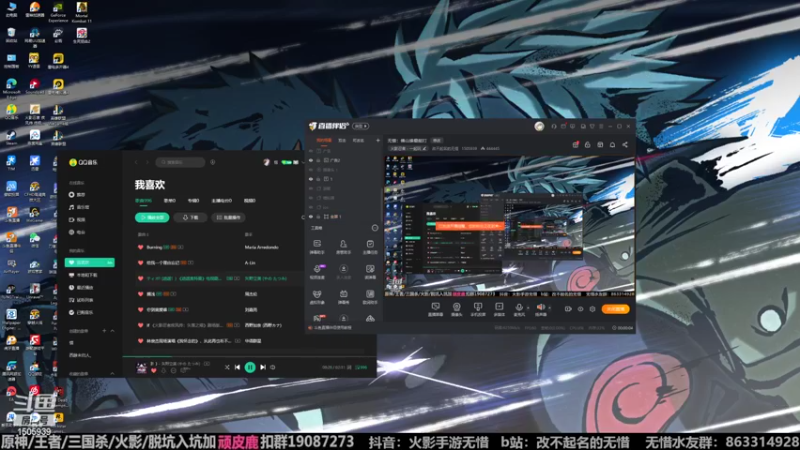Focus the QQ Music search field
Image resolution: width=800 pixels, height=450 pixels.
(180, 162)
